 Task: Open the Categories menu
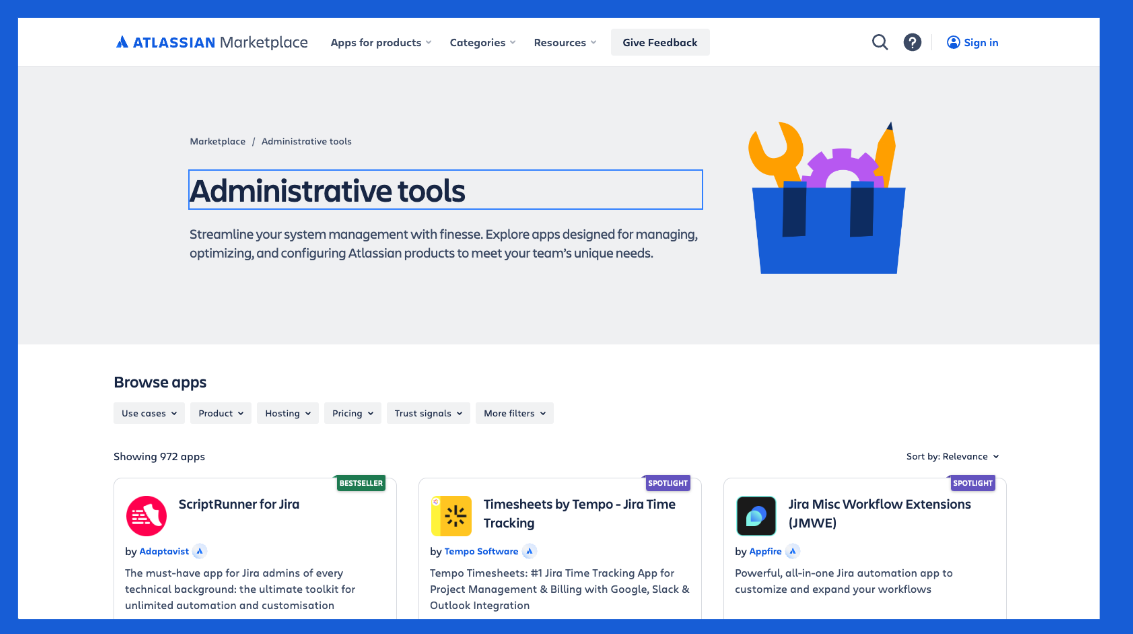482,42
